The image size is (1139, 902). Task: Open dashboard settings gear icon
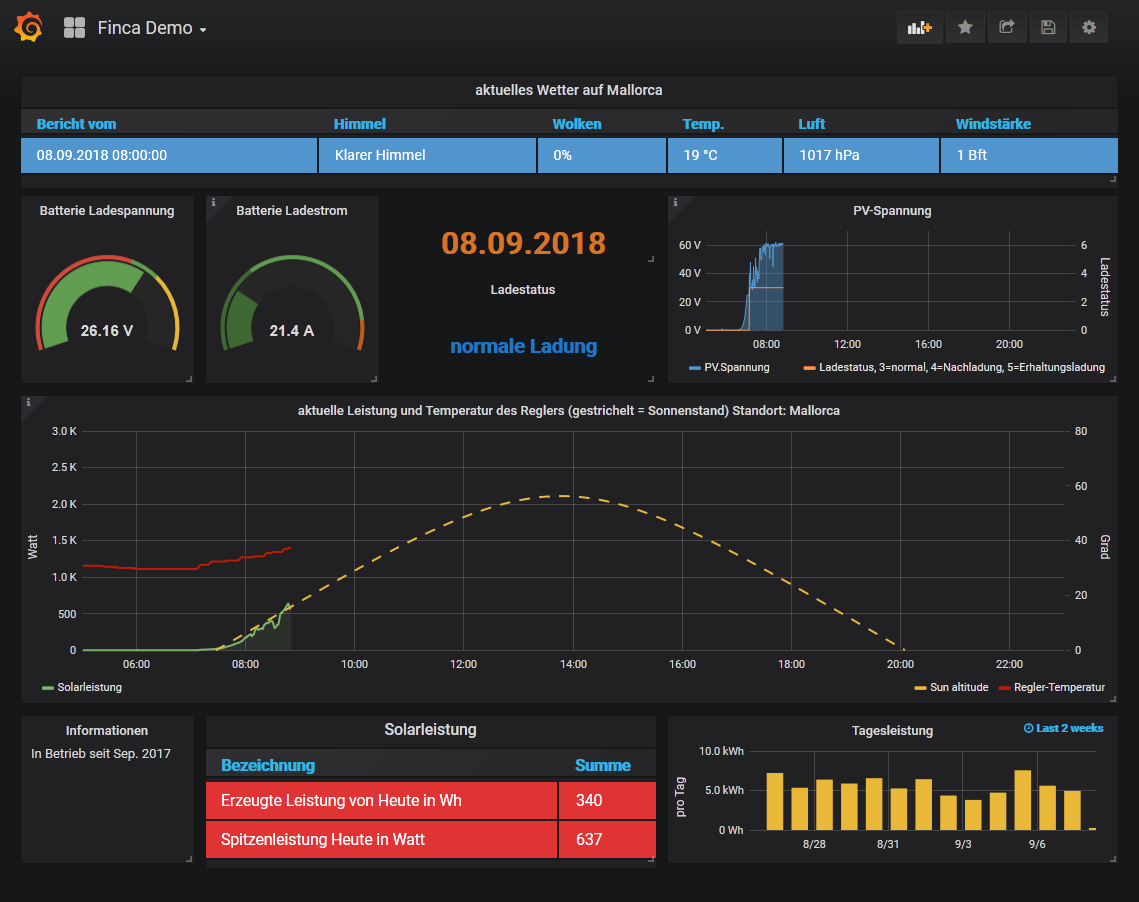pyautogui.click(x=1089, y=28)
